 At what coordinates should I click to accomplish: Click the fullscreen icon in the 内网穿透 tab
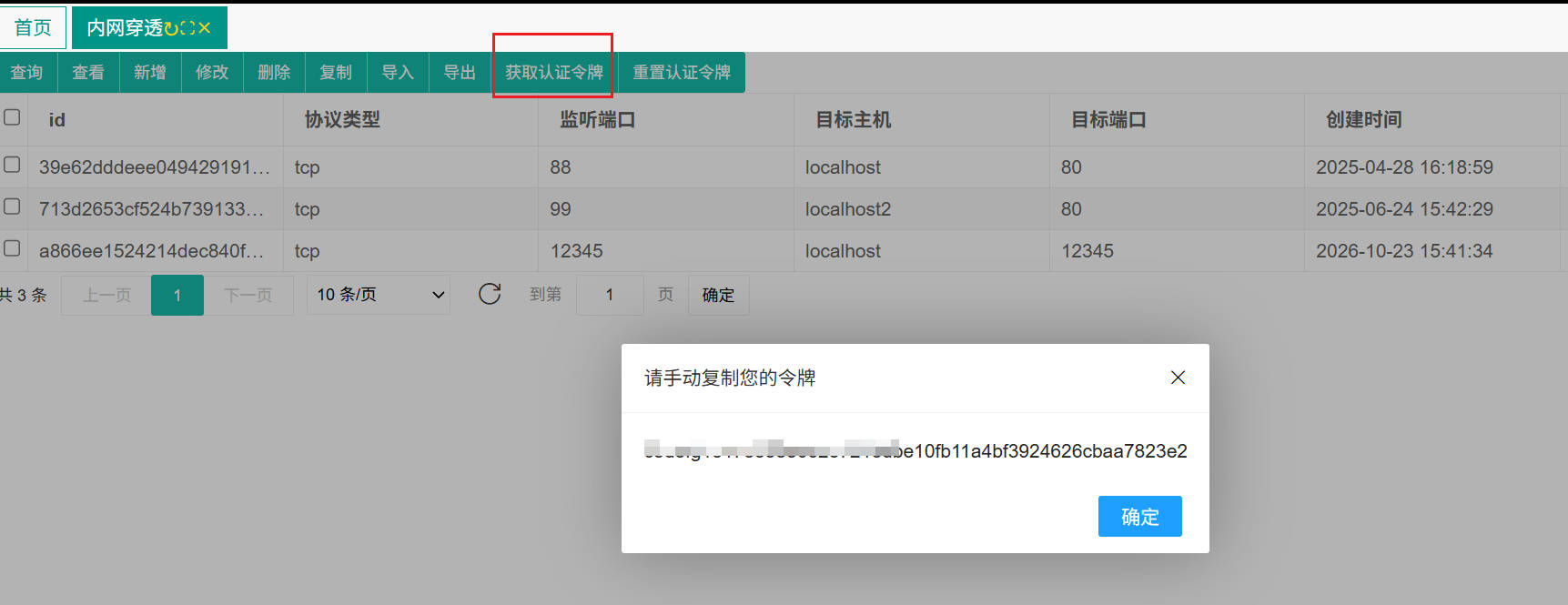[x=188, y=28]
